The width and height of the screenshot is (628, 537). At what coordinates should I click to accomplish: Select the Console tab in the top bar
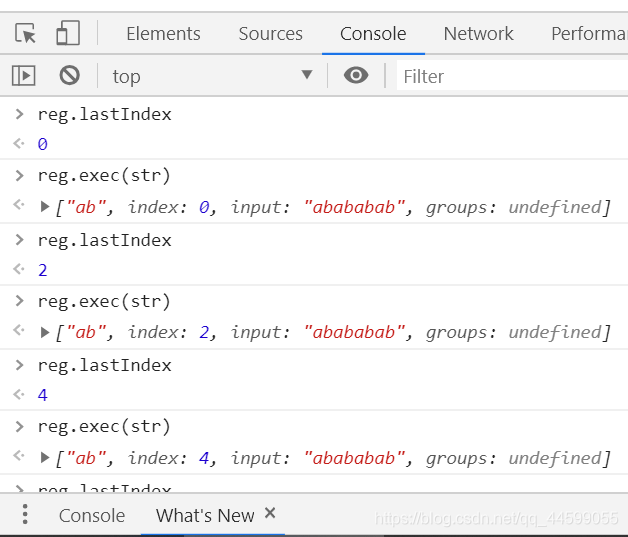373,34
